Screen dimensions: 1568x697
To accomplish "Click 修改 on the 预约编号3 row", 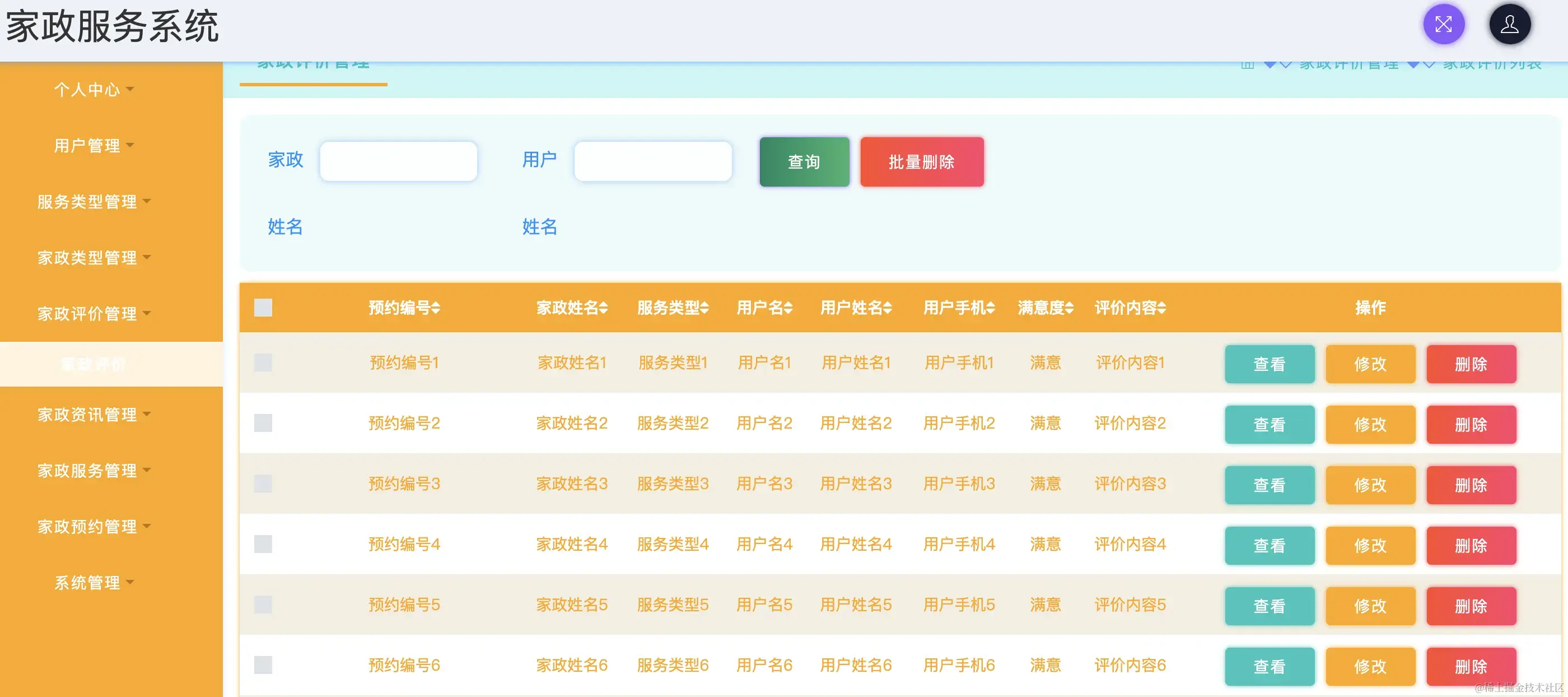I will [x=1370, y=484].
